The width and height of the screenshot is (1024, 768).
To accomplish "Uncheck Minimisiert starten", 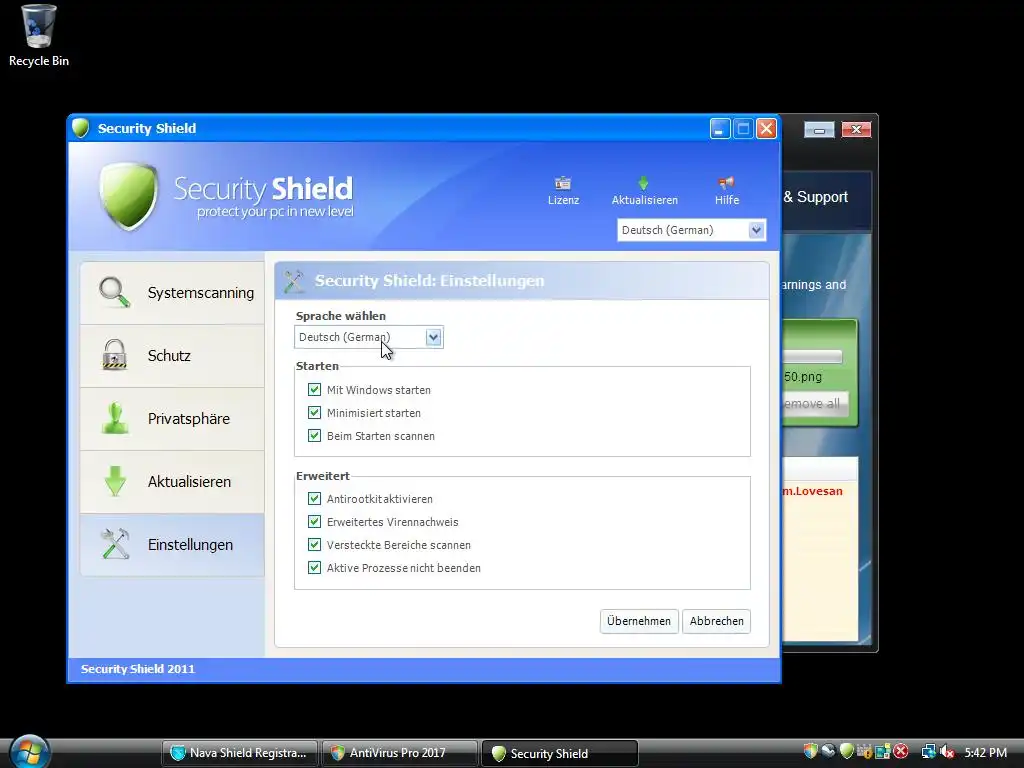I will coord(314,412).
